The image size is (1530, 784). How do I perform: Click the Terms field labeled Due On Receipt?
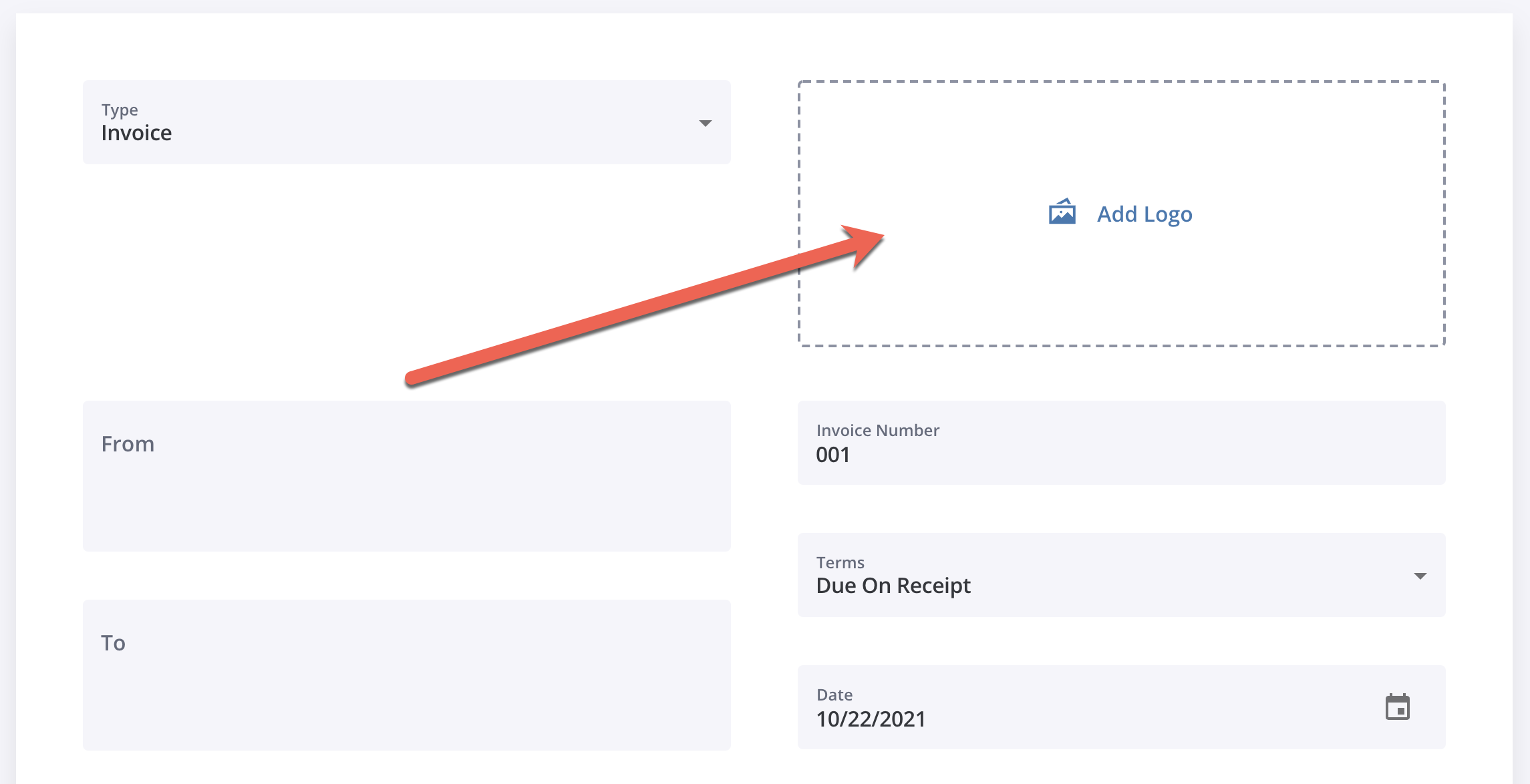click(1121, 575)
